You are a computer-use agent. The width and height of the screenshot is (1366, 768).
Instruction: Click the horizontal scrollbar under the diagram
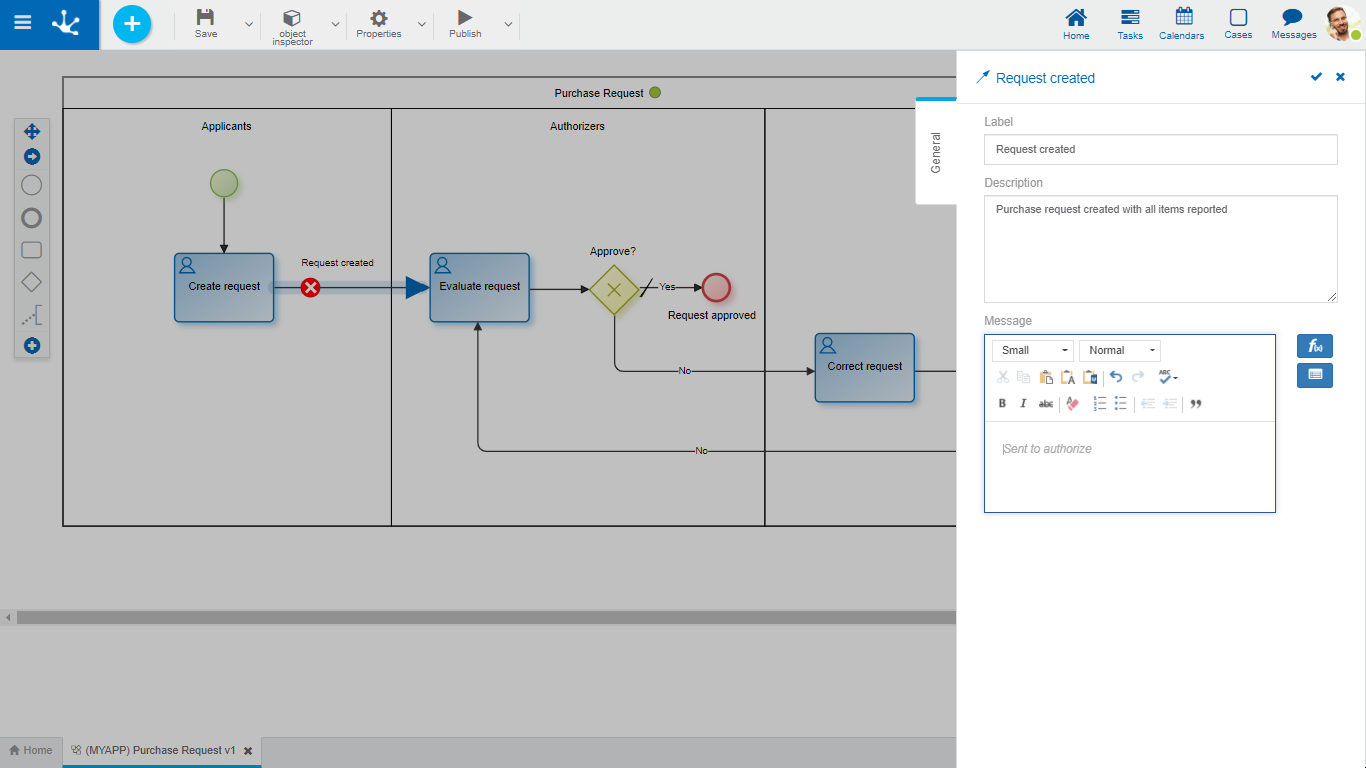tap(480, 618)
